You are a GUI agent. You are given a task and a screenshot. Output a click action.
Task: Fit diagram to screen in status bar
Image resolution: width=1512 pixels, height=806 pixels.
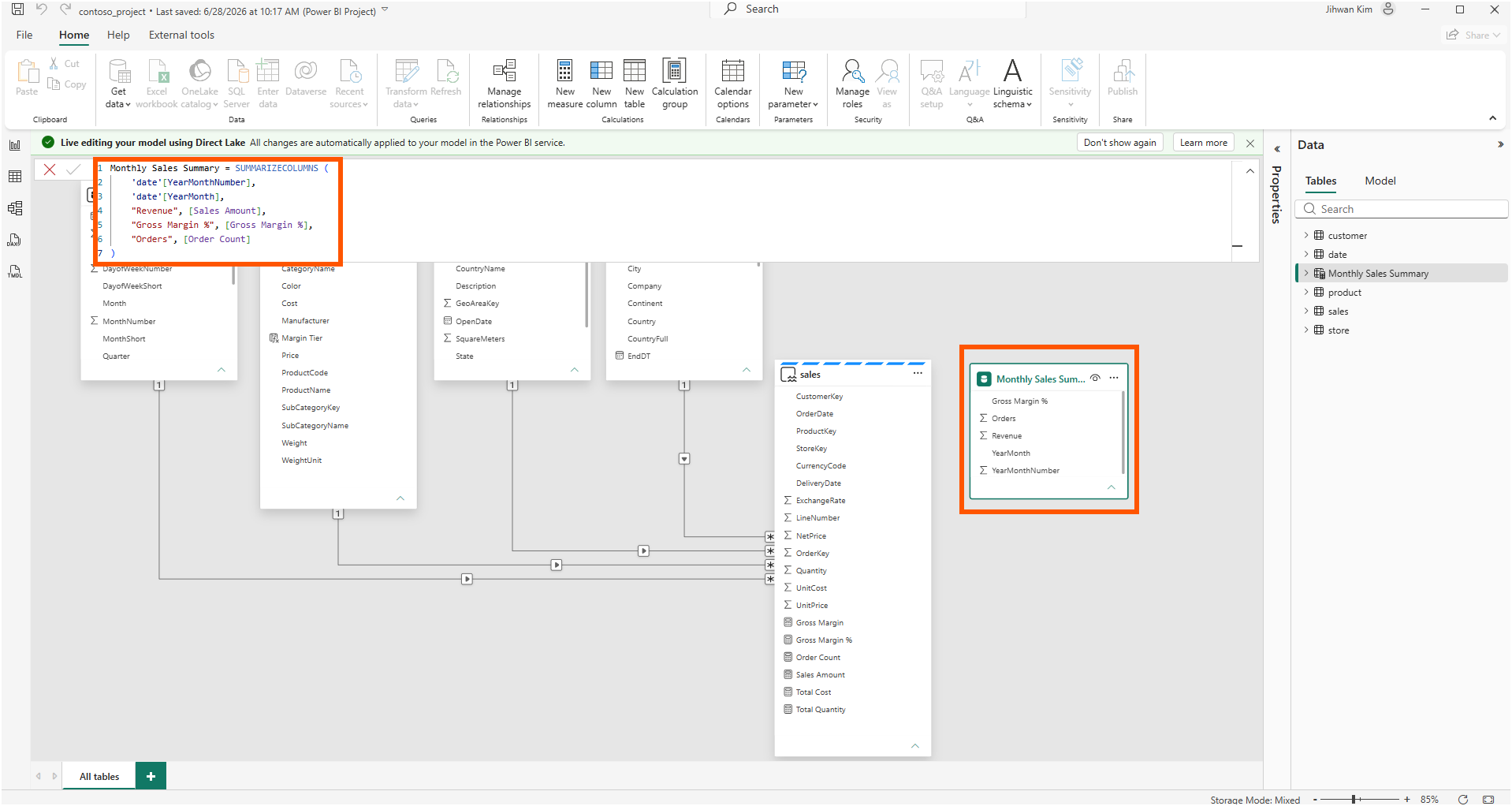pos(1488,799)
